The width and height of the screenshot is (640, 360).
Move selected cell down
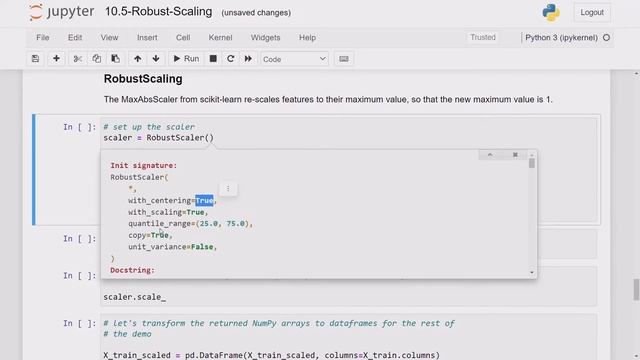[x=156, y=59]
